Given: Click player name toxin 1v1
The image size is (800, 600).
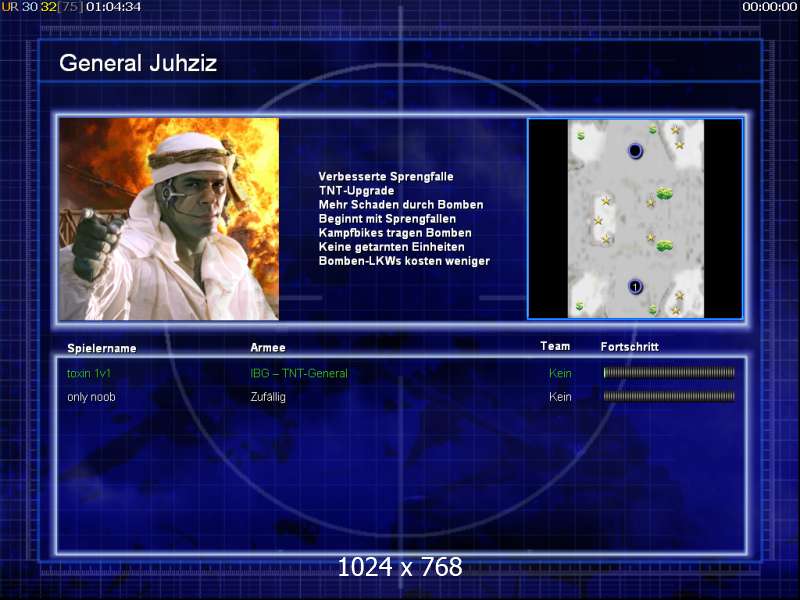Looking at the screenshot, I should 89,373.
